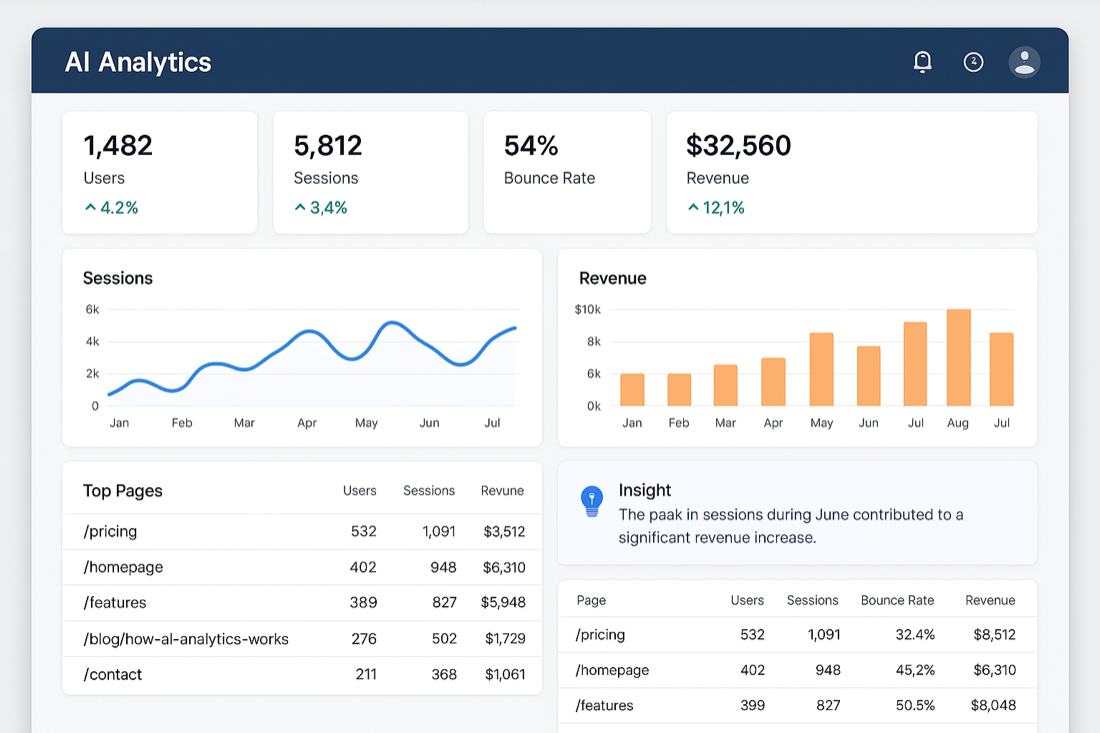Image resolution: width=1100 pixels, height=733 pixels.
Task: Click the 45,2% bounce rate cell
Action: 915,671
